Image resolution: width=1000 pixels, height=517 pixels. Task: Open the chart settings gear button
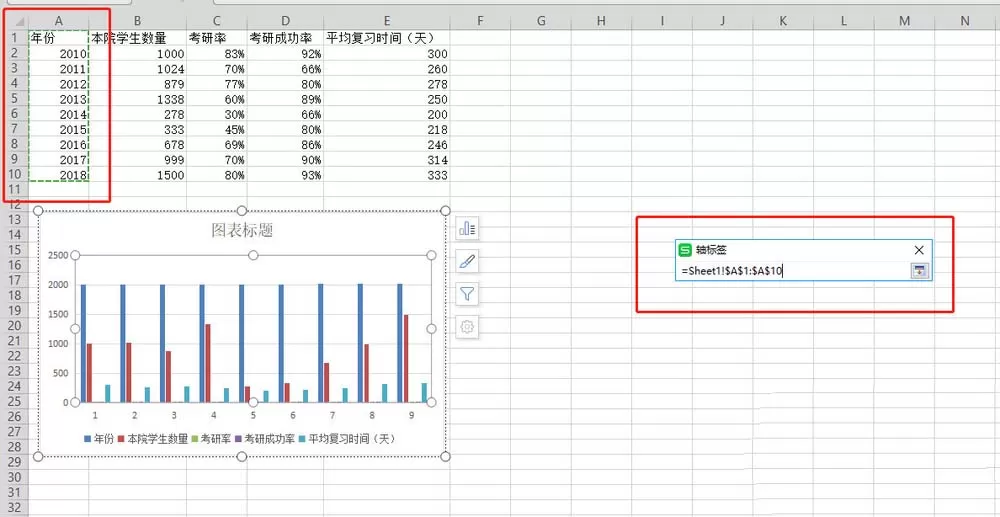click(467, 327)
